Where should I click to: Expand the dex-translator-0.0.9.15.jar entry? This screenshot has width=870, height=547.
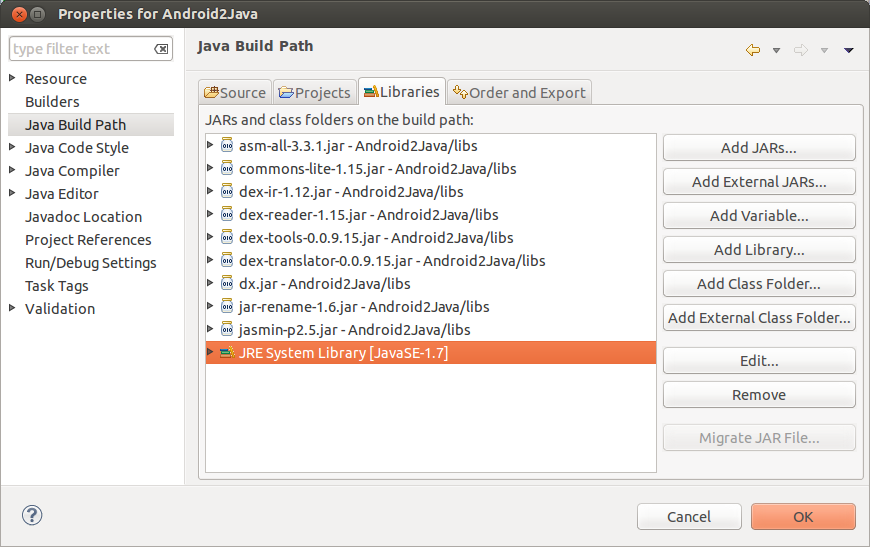210,260
